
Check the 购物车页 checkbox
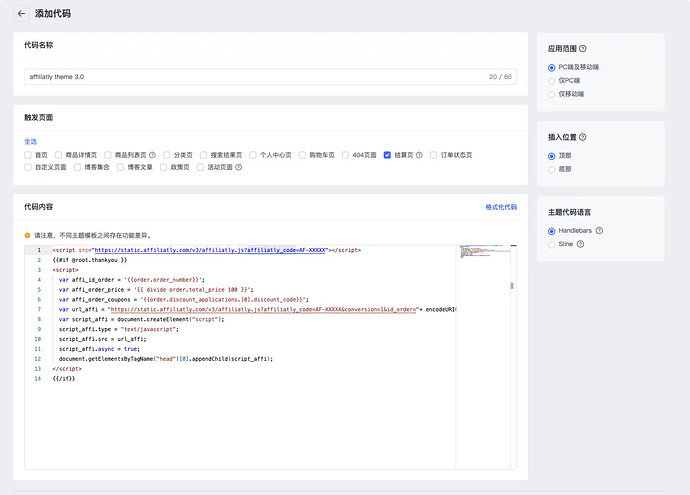point(302,155)
